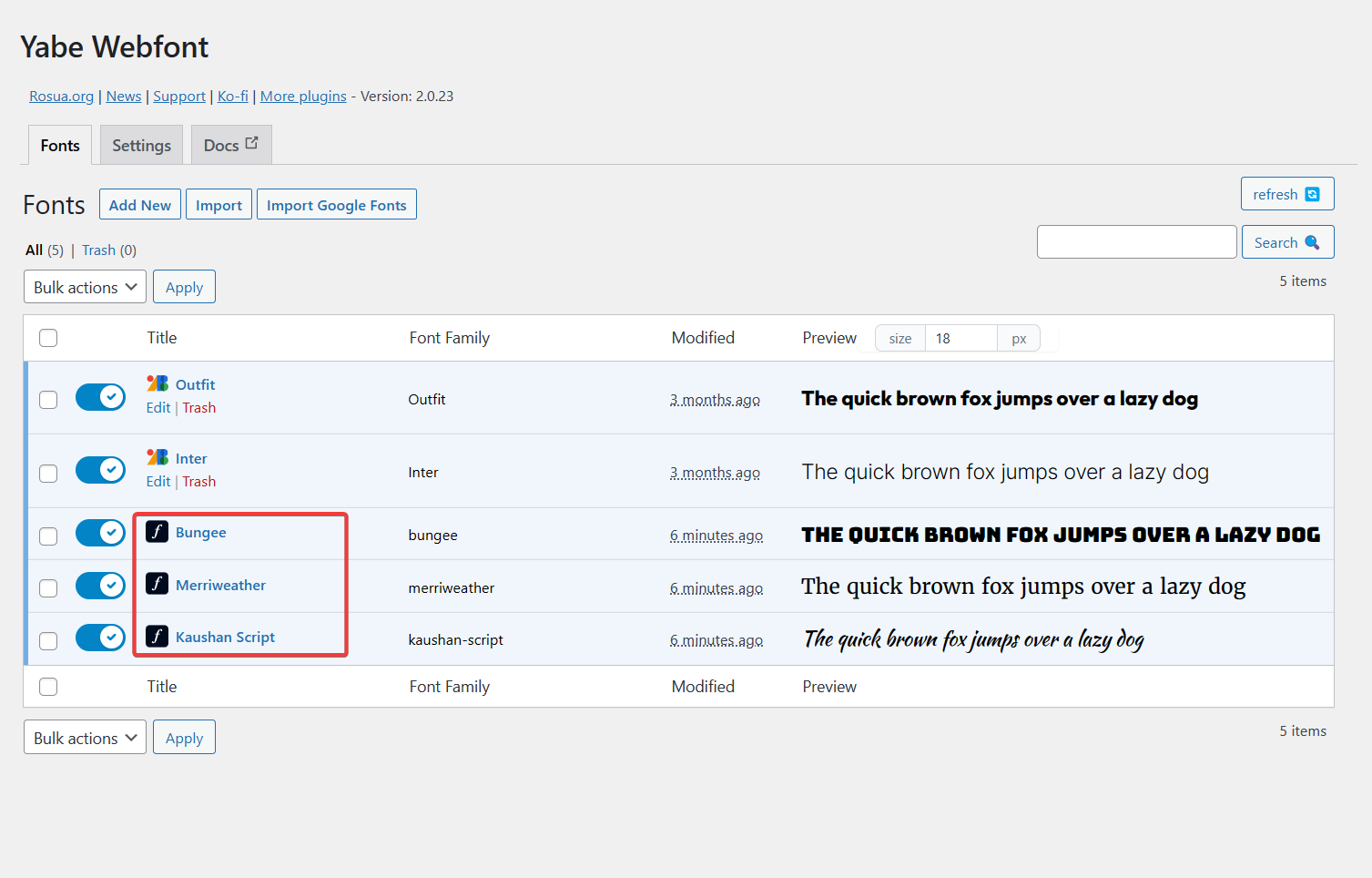This screenshot has width=1372, height=878.
Task: Switch to the Fonts tab
Action: tap(60, 145)
